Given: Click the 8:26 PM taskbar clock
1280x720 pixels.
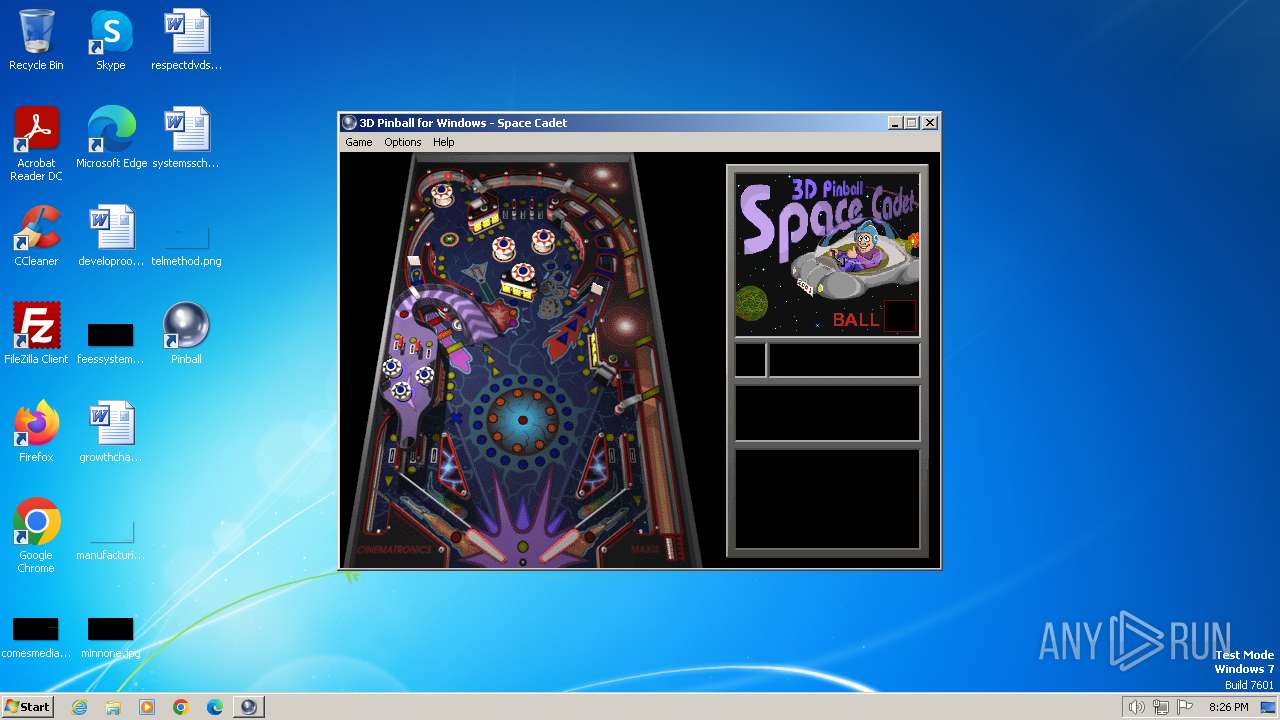Looking at the screenshot, I should tap(1229, 707).
